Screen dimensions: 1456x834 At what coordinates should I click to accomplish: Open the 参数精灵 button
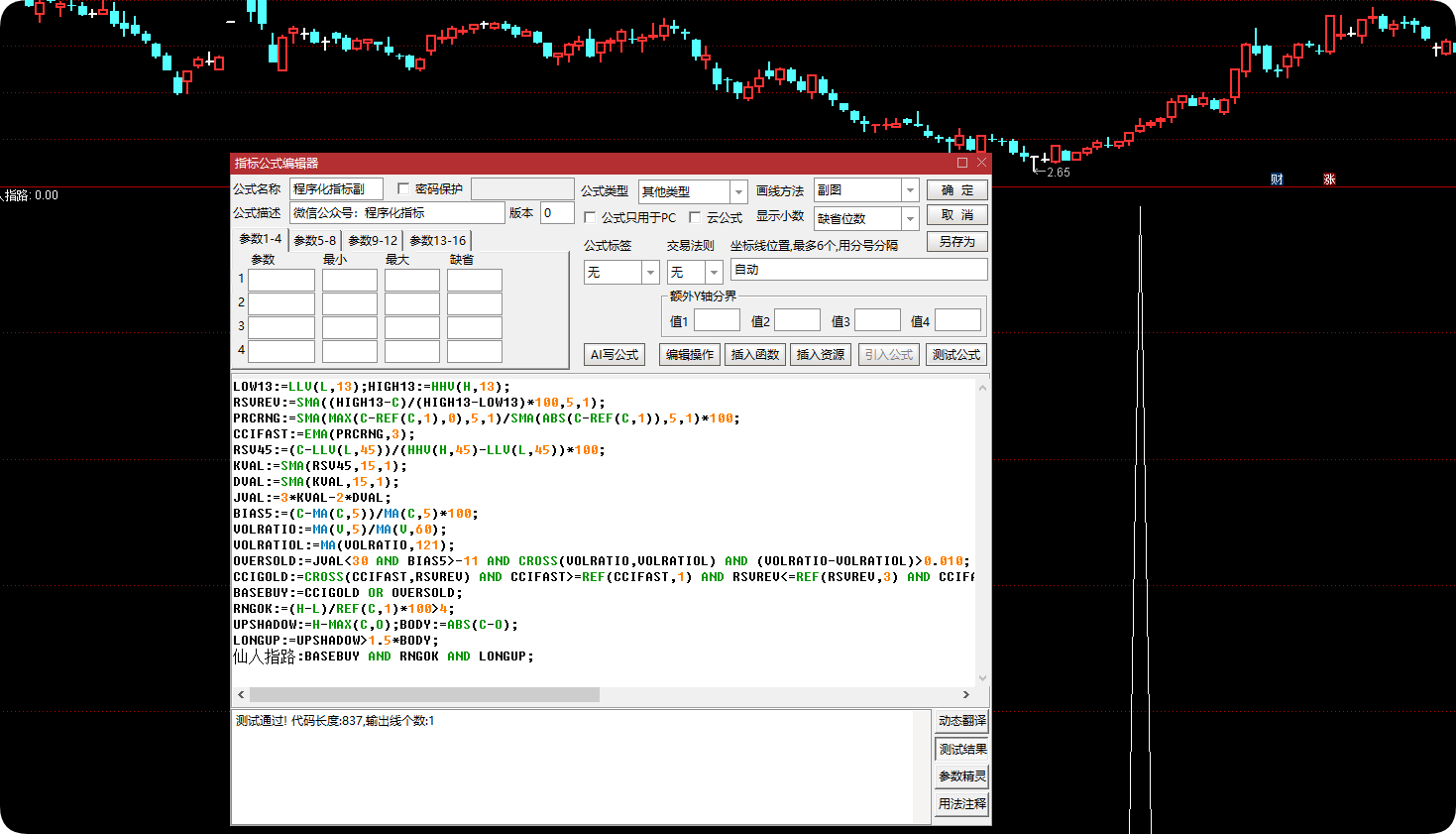[961, 775]
